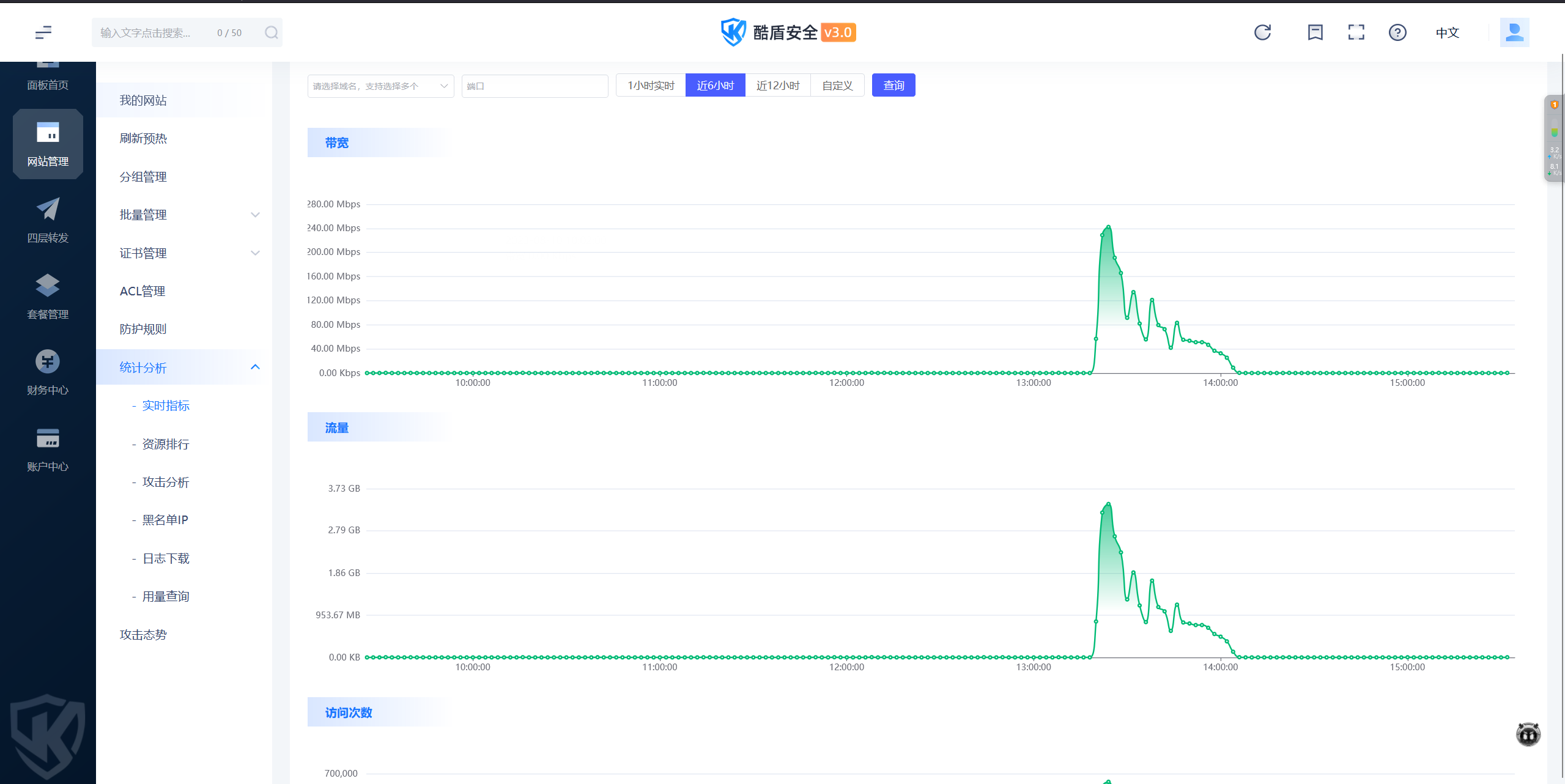Click the floating assistant face icon
This screenshot has width=1565, height=784.
[1528, 734]
